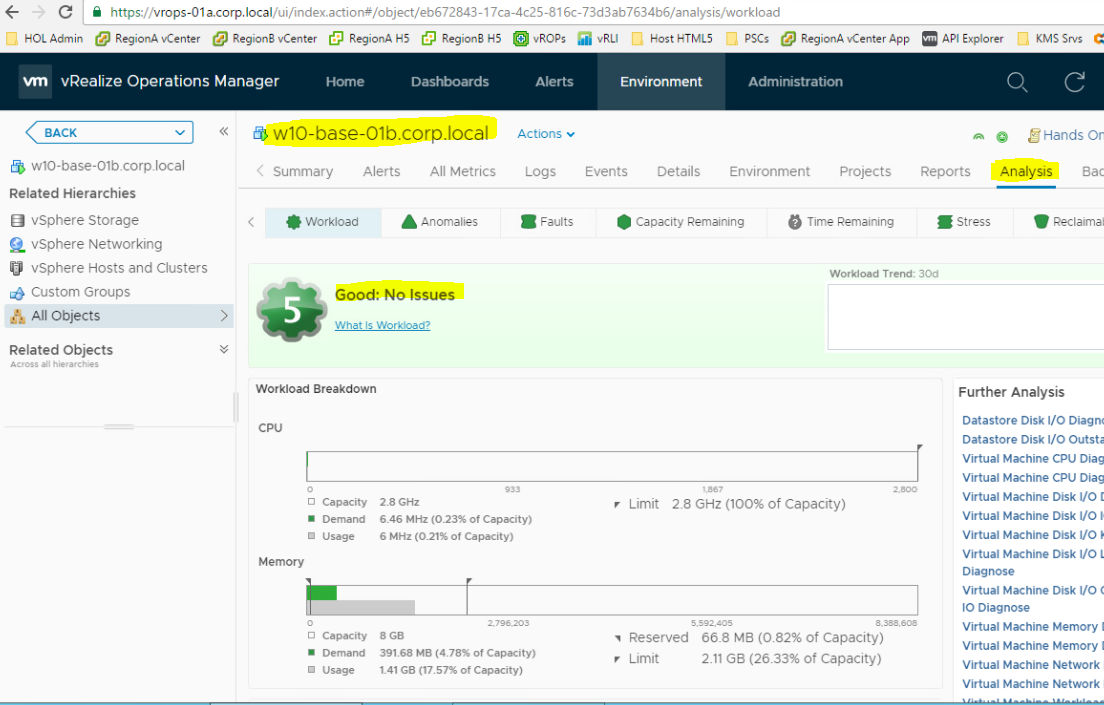Open the Alerts menu in the top bar
1104x705 pixels.
[x=554, y=82]
